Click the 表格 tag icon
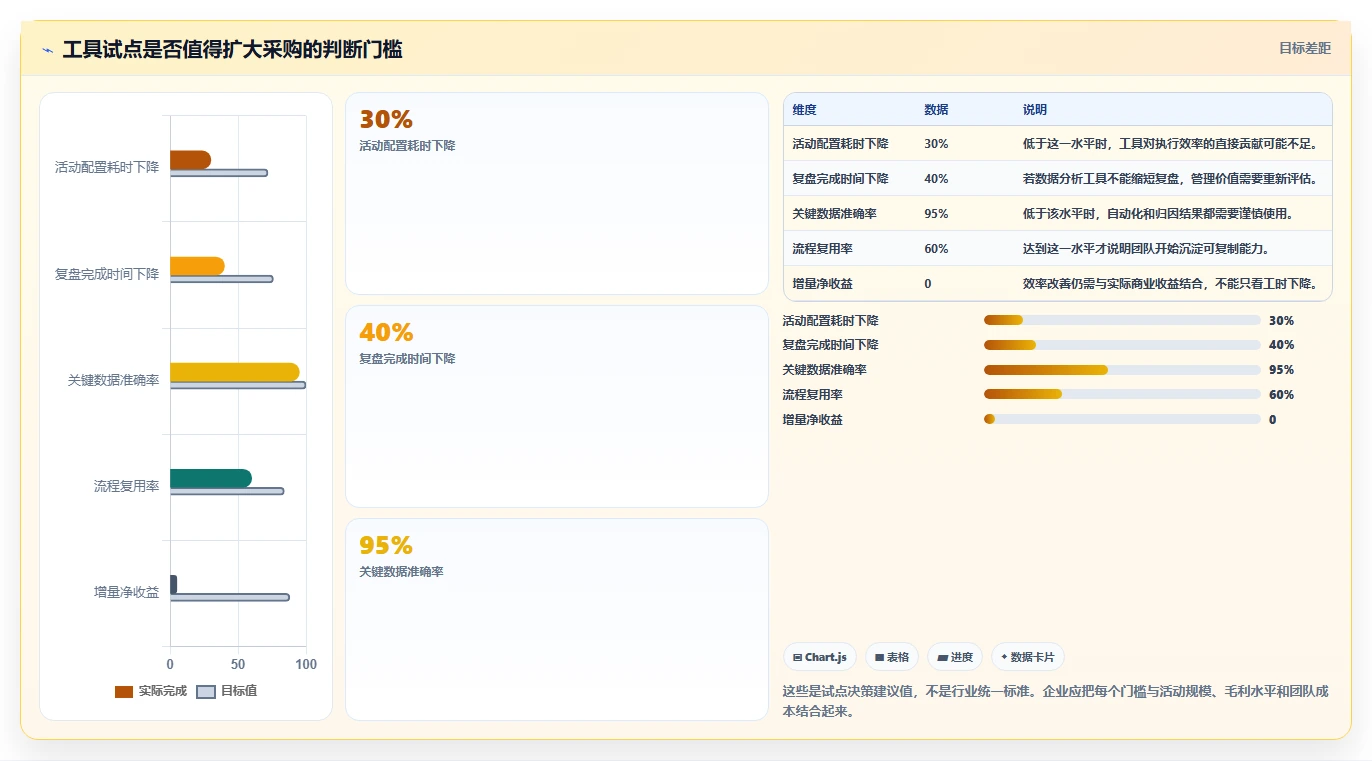Image resolution: width=1372 pixels, height=761 pixels. [x=879, y=657]
